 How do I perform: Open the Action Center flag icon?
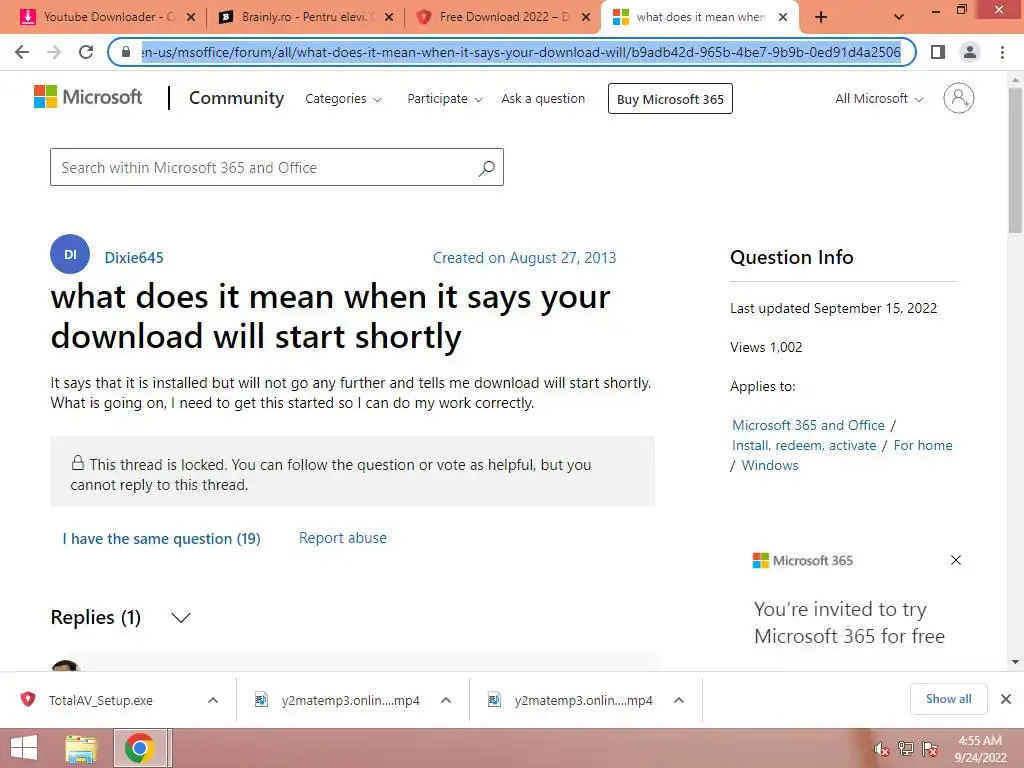pos(930,749)
